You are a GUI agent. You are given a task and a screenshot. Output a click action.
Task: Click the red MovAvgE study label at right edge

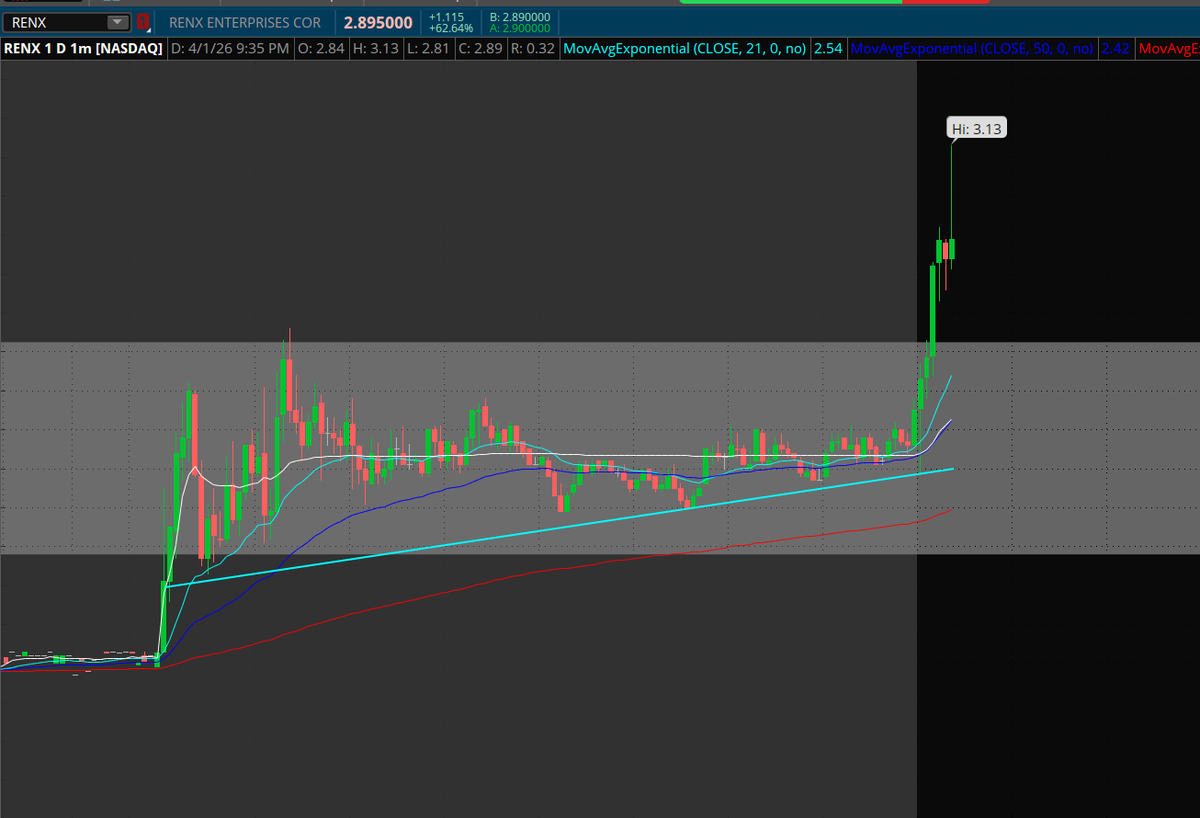1168,48
